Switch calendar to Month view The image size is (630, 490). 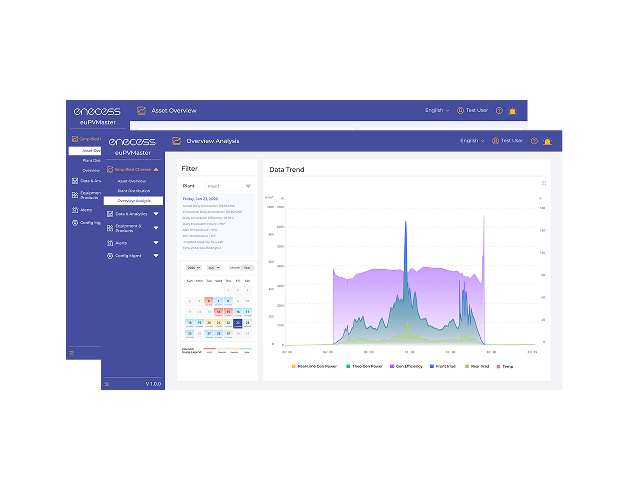pos(234,268)
